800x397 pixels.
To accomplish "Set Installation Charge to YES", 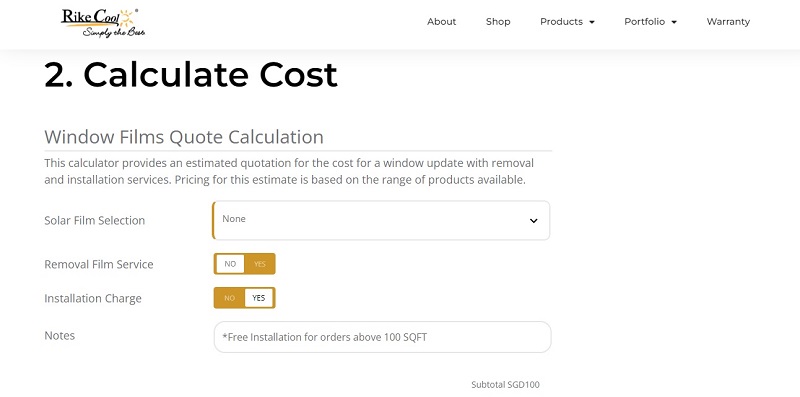I will point(259,298).
